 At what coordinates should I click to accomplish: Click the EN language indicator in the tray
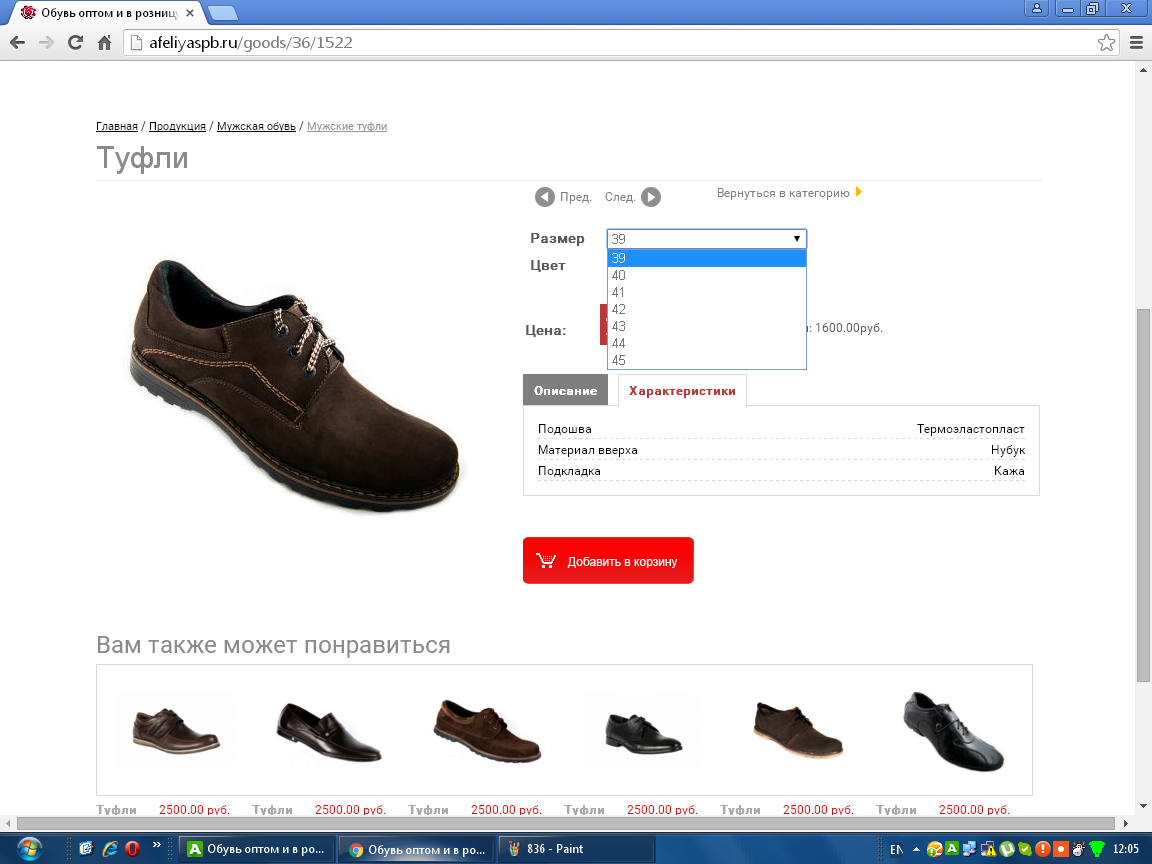pos(896,849)
